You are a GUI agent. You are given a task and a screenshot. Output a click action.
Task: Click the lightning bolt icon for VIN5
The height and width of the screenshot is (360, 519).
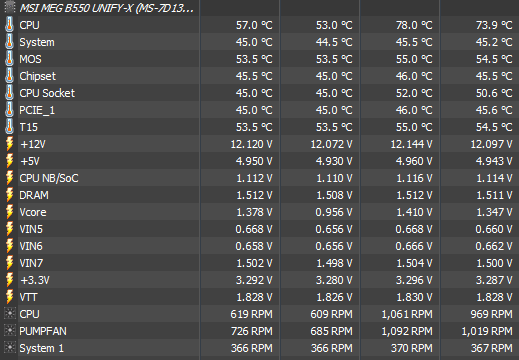(x=10, y=229)
